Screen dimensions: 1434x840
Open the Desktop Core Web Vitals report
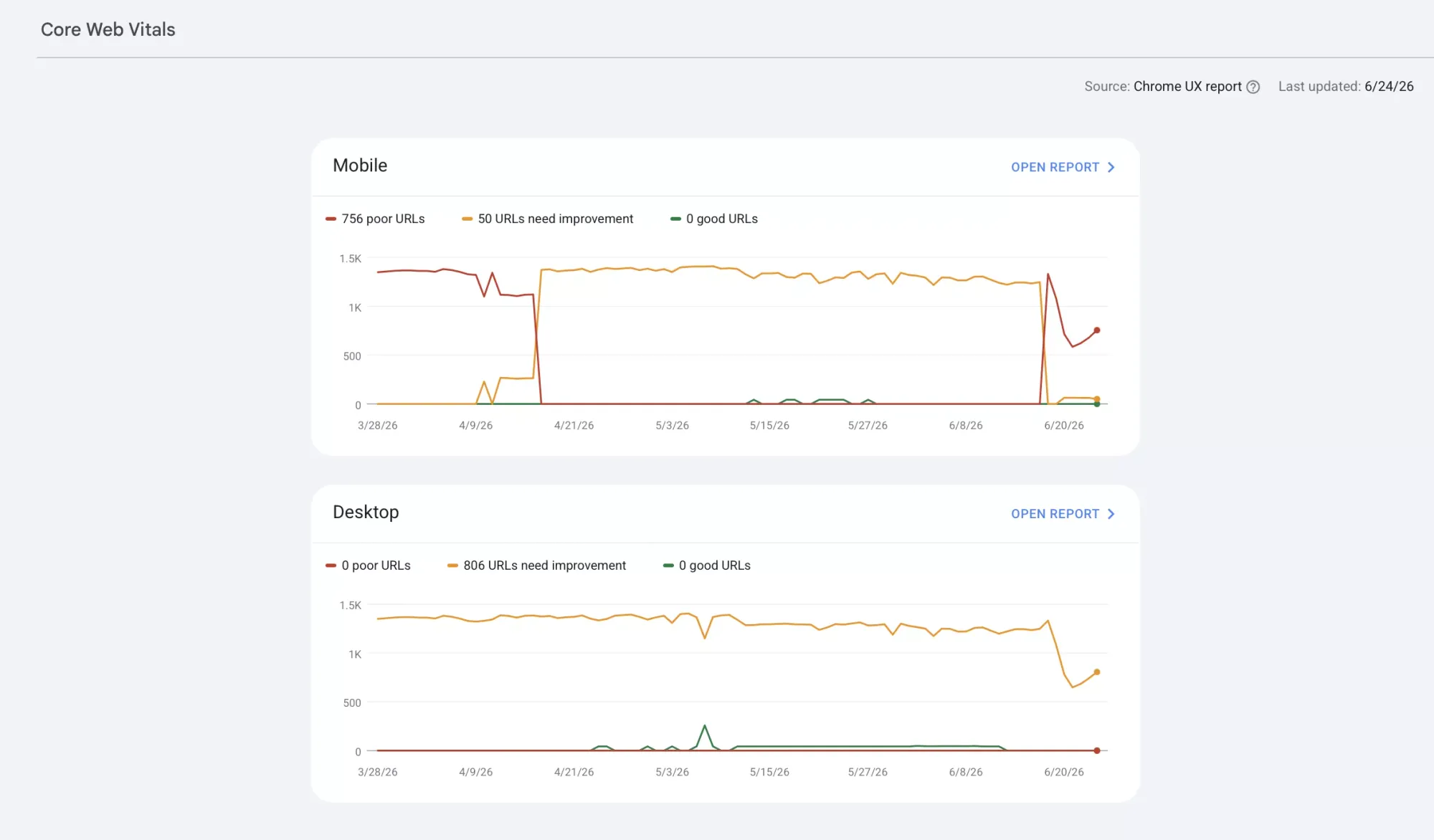[x=1063, y=514]
